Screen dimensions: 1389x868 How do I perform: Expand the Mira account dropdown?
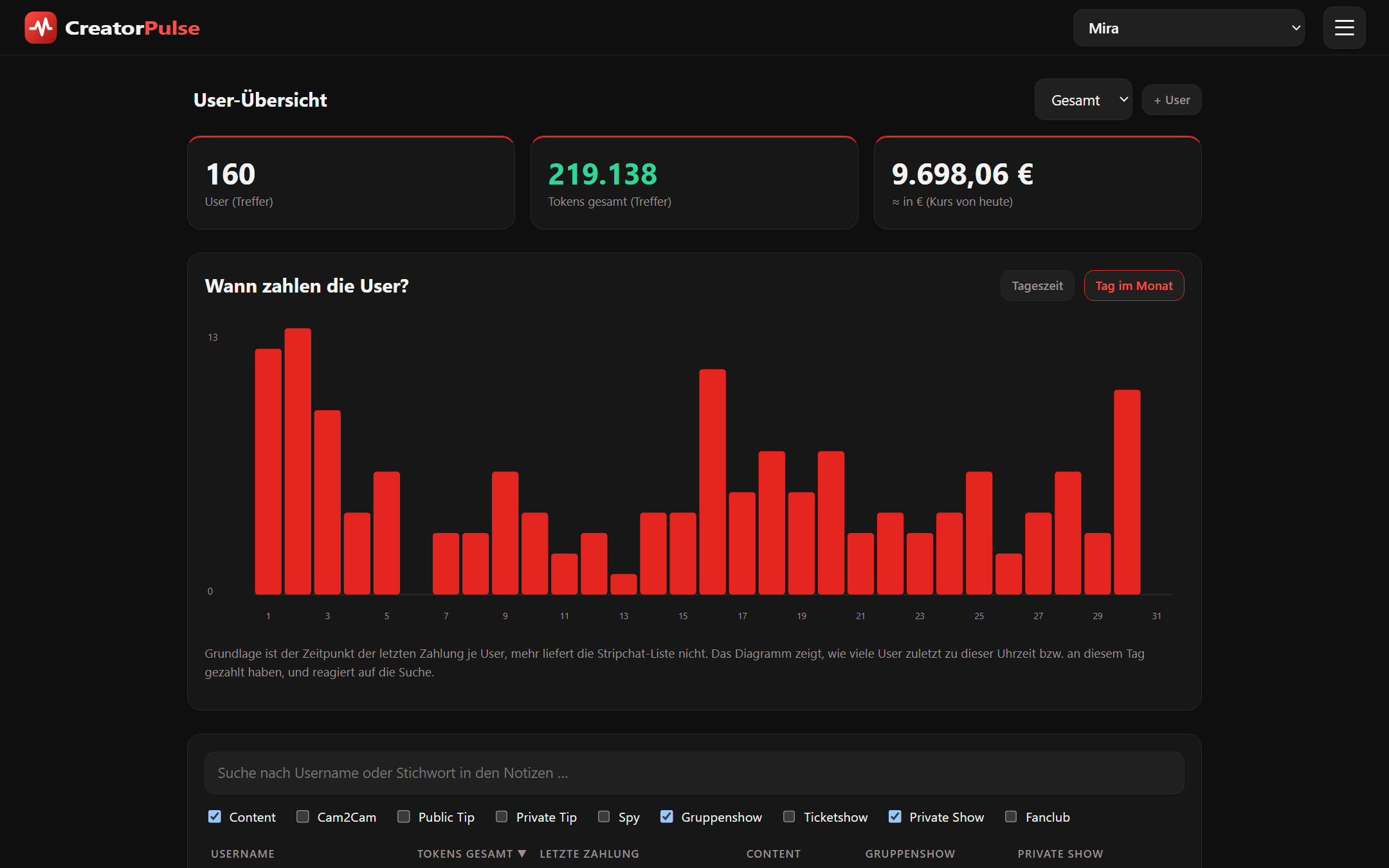click(1188, 28)
